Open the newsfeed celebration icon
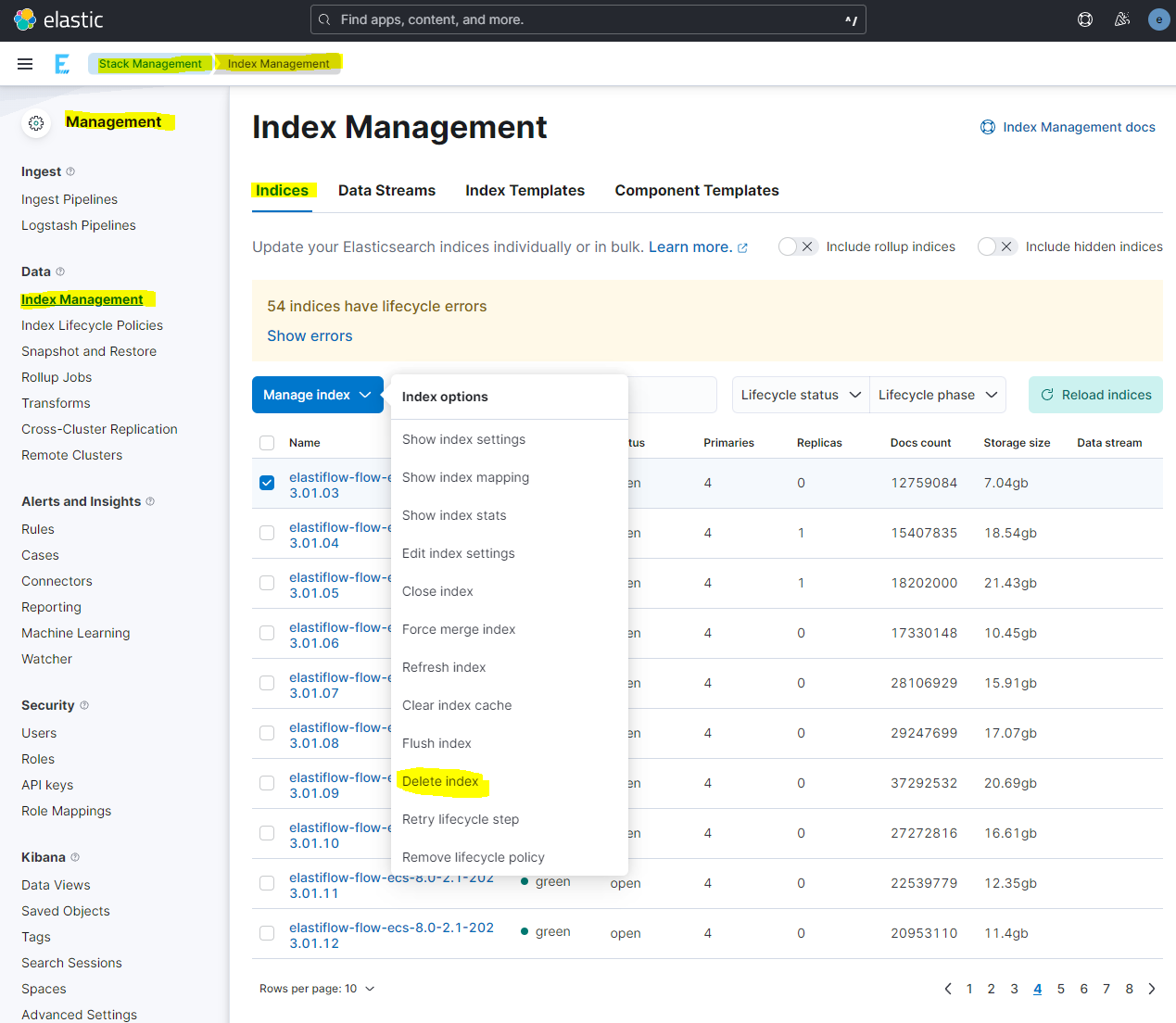 coord(1122,19)
